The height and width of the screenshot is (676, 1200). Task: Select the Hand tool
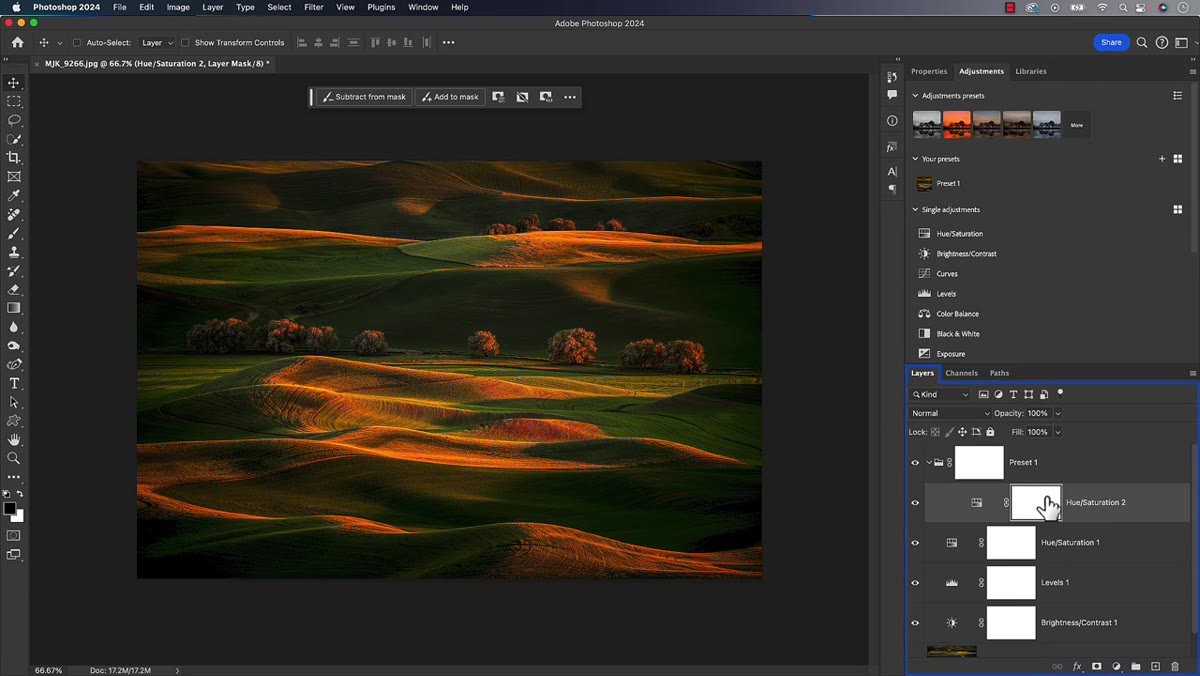click(14, 440)
